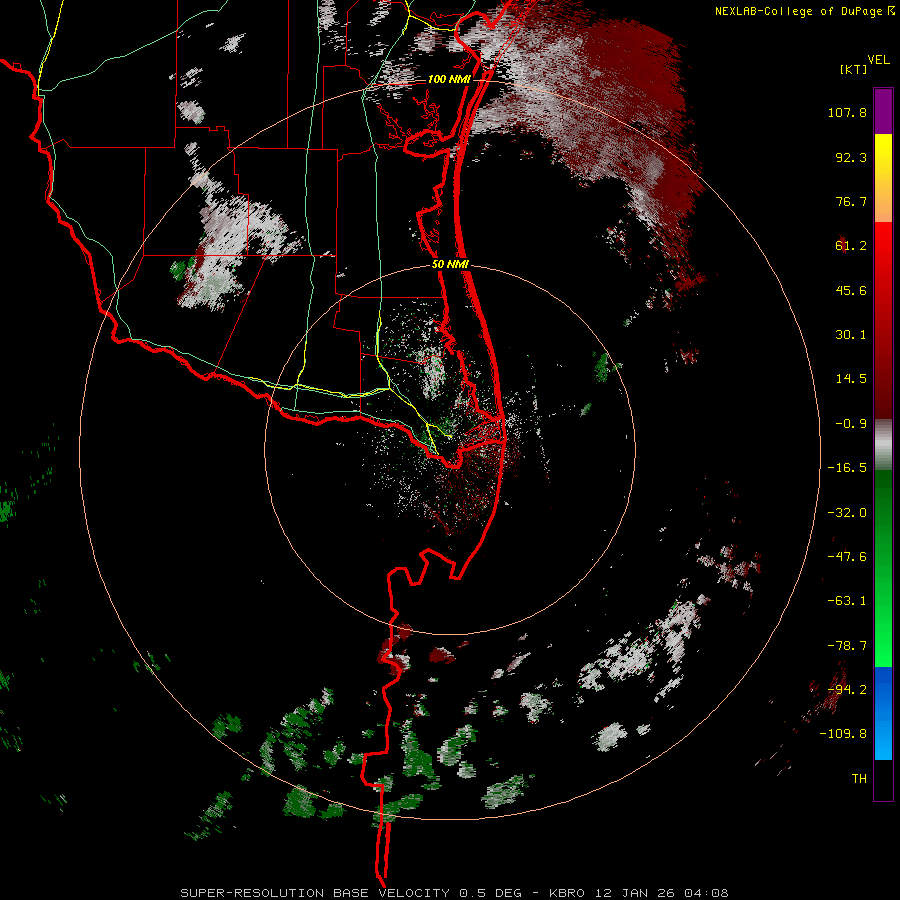The image size is (900, 900).
Task: Pick the purple segment of the velocity color bar
Action: pyautogui.click(x=883, y=111)
